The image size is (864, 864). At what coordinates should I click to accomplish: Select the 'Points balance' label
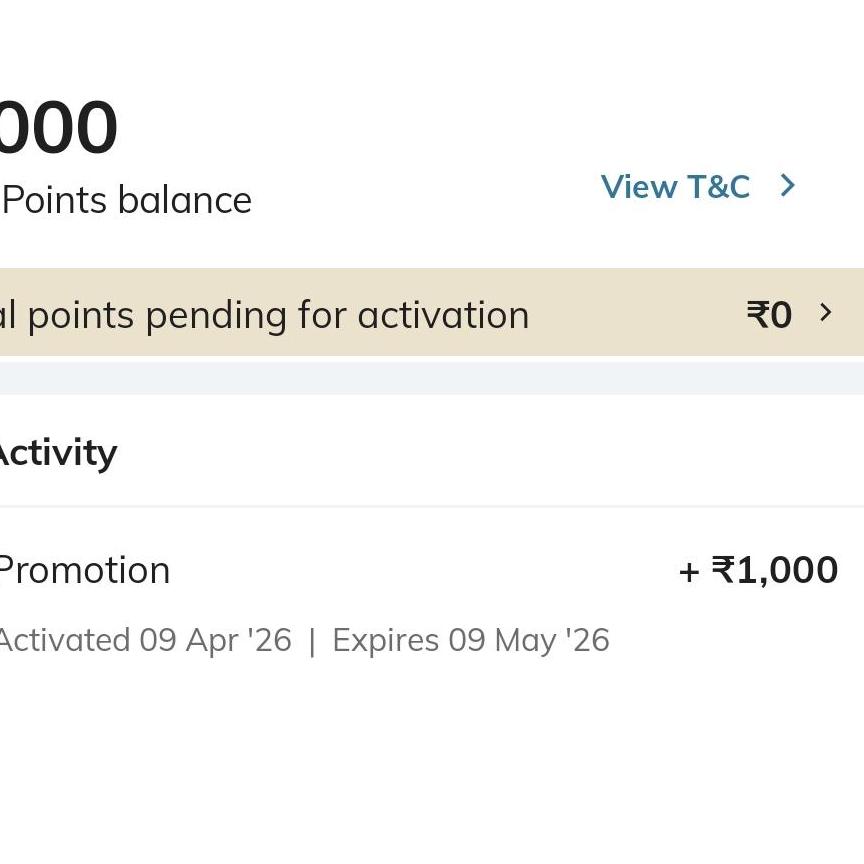coord(127,200)
